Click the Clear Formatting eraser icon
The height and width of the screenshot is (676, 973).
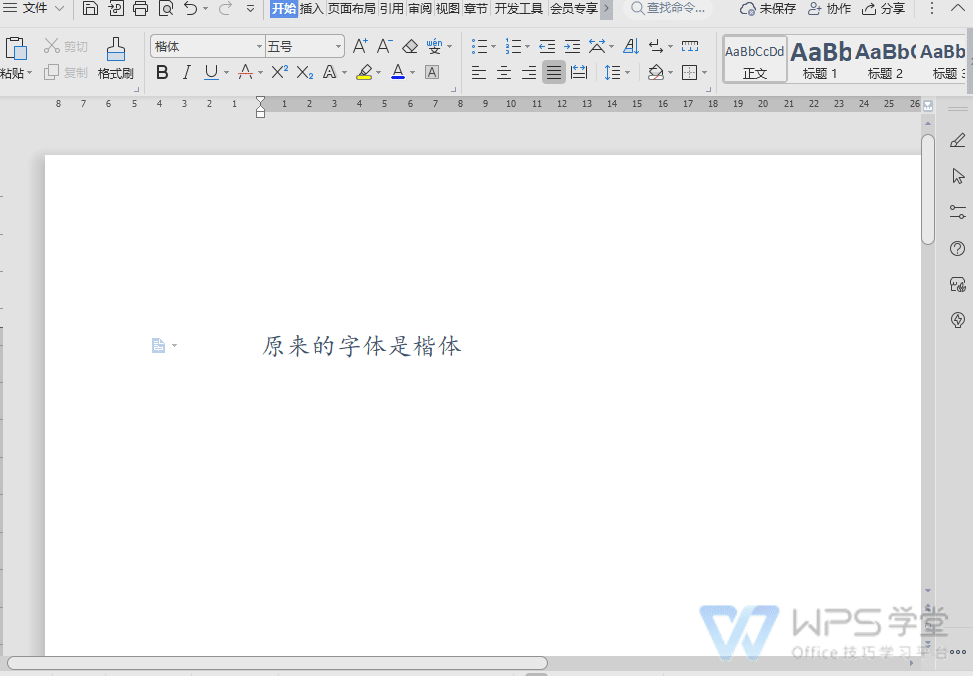[408, 45]
